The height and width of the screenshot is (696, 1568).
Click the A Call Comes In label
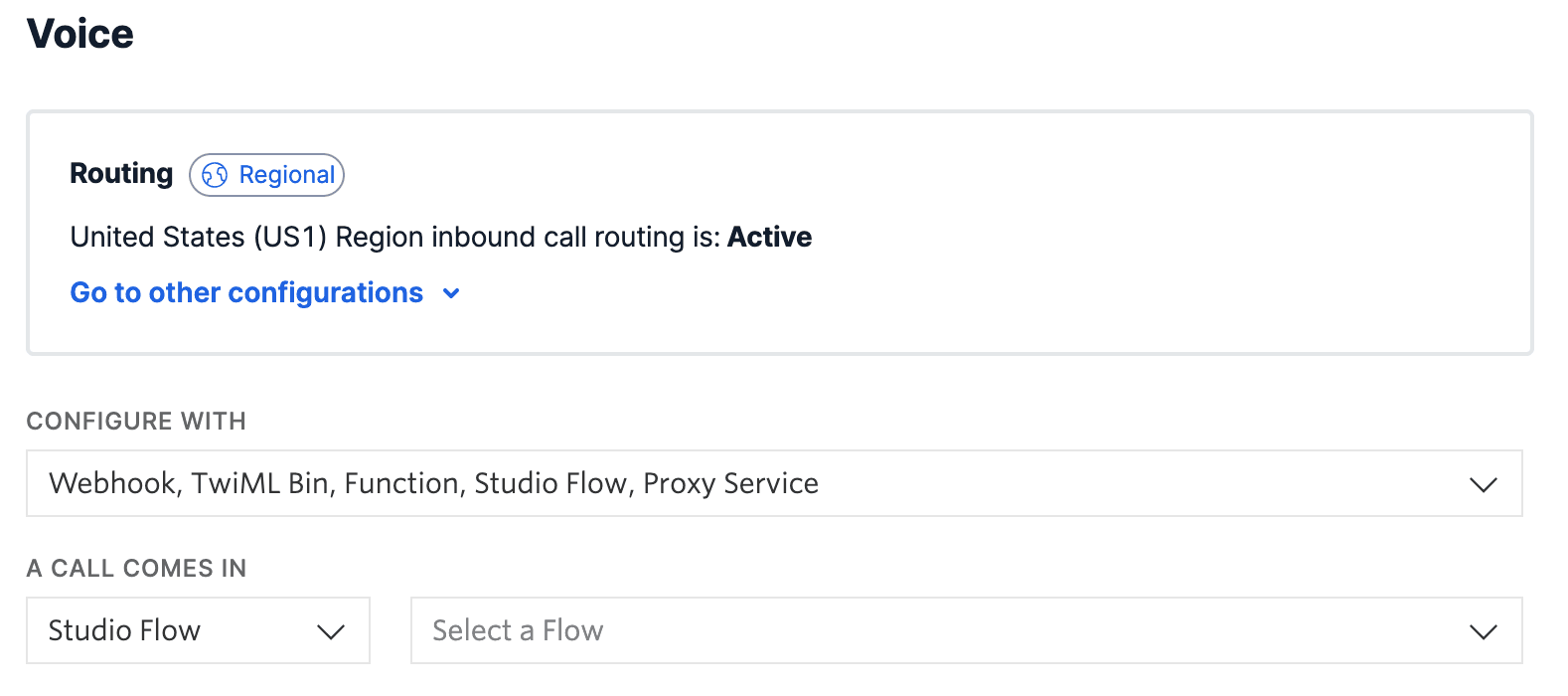tap(136, 568)
